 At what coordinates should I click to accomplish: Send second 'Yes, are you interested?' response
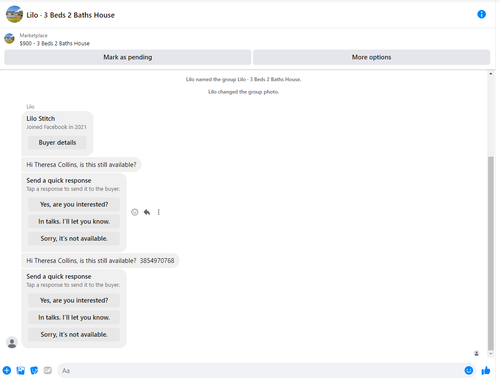coord(74,300)
